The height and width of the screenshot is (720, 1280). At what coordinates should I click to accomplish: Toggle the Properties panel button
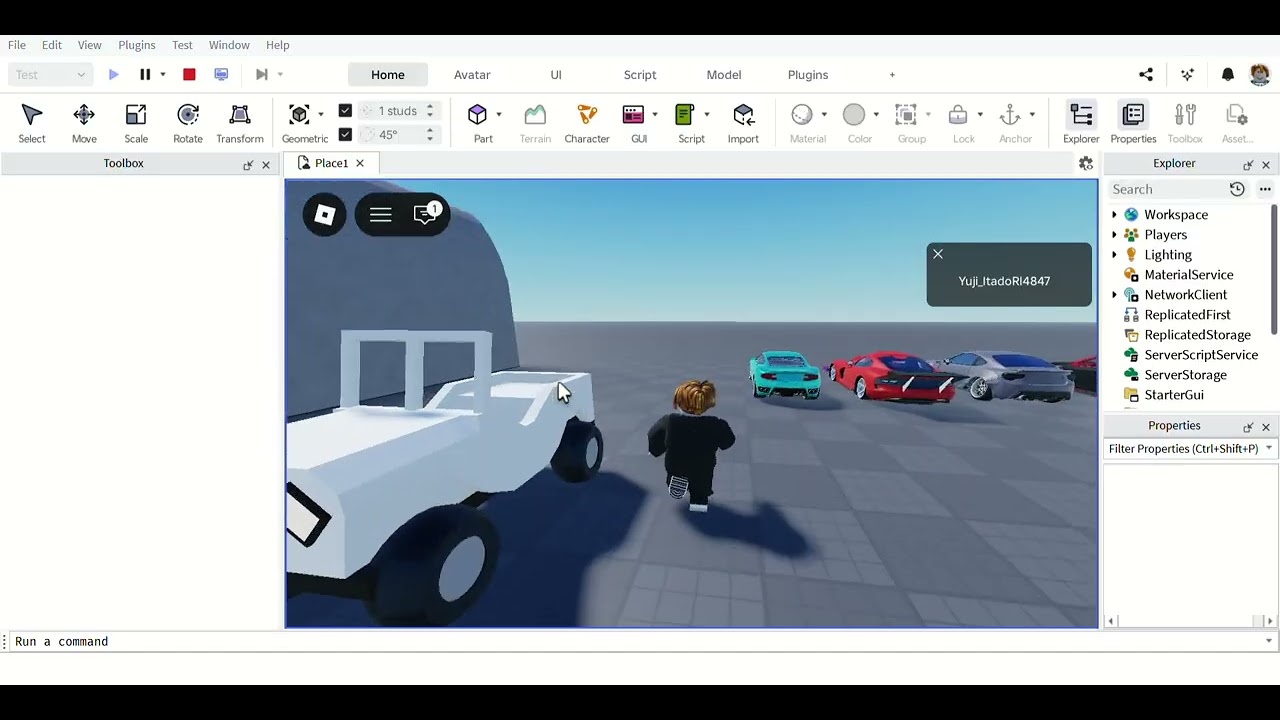pyautogui.click(x=1133, y=124)
